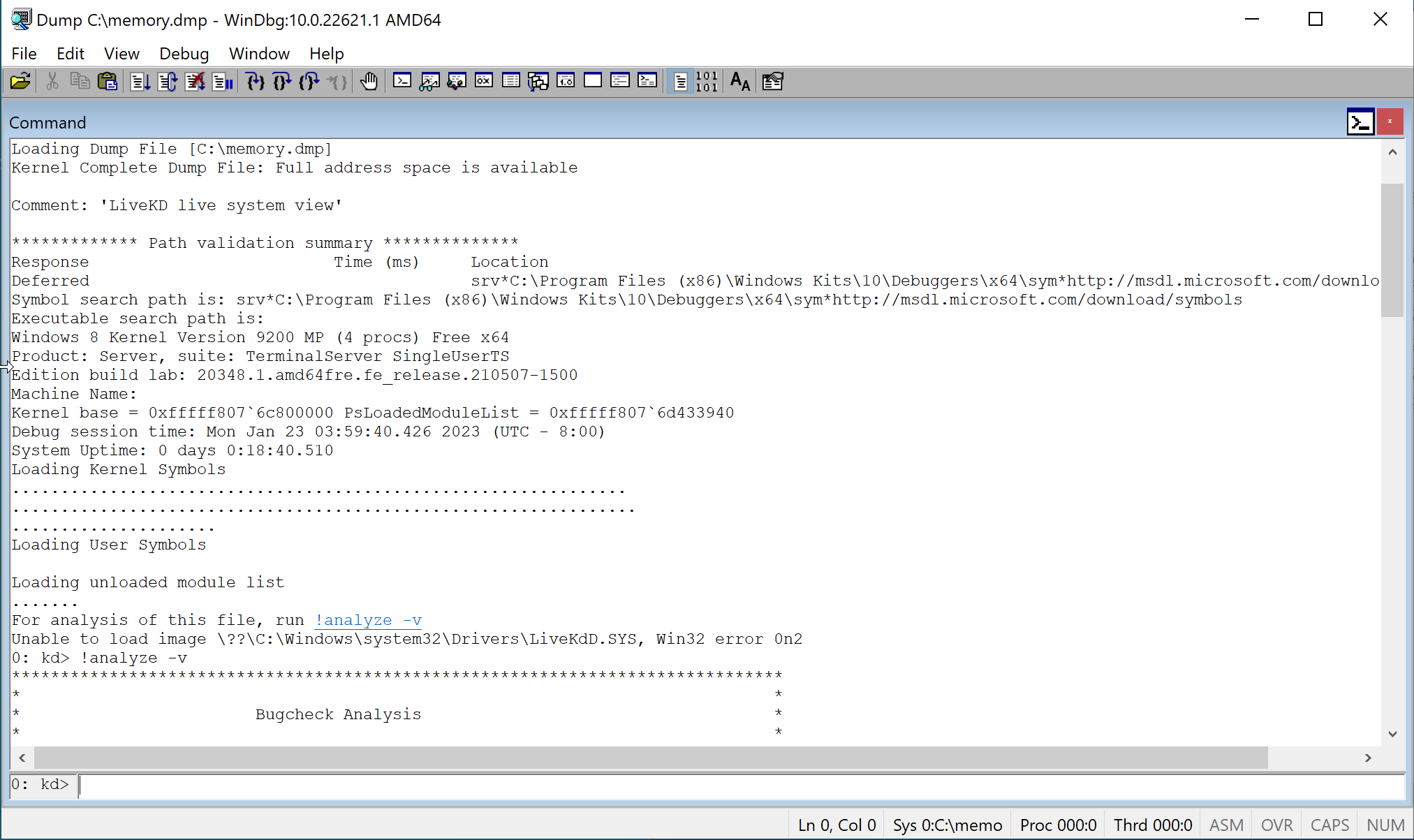Open the Scratch Pad blank window icon
The height and width of the screenshot is (840, 1414).
click(x=593, y=82)
